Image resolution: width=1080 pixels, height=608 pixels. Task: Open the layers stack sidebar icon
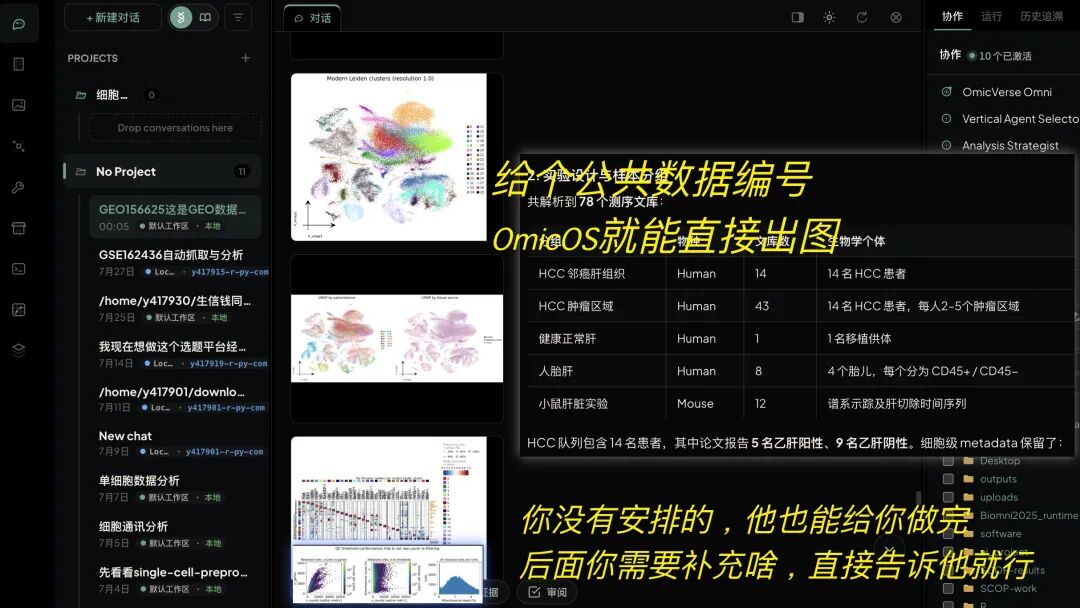(19, 350)
